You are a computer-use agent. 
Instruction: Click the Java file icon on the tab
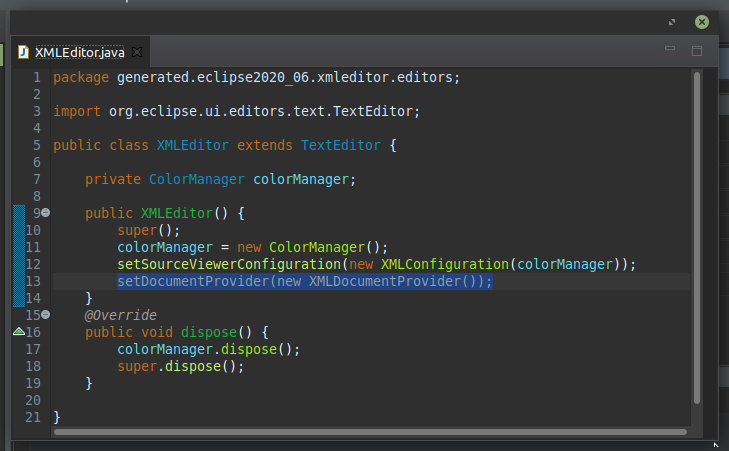tap(23, 52)
